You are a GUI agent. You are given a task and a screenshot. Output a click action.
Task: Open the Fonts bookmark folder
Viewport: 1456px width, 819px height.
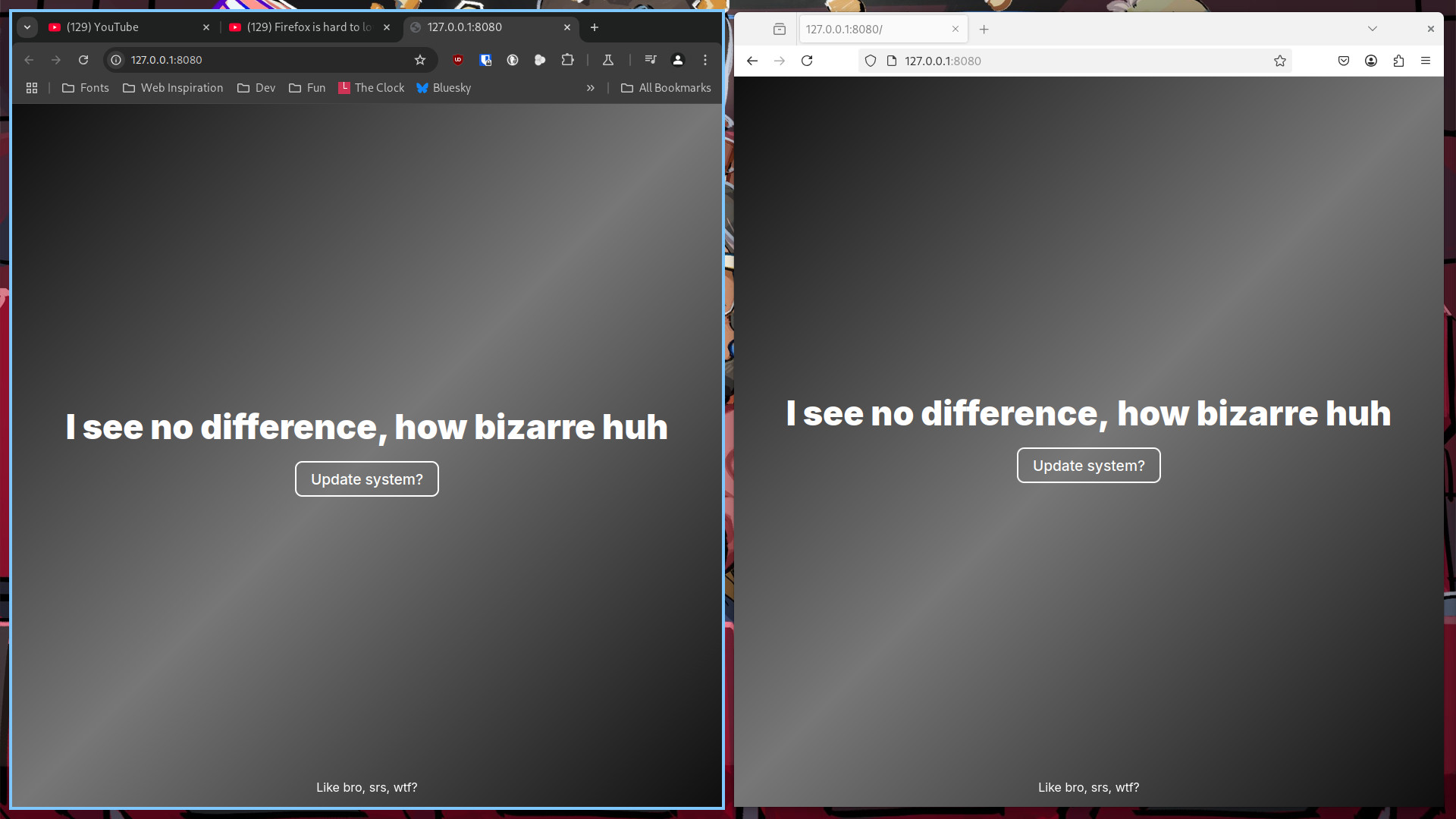[86, 88]
